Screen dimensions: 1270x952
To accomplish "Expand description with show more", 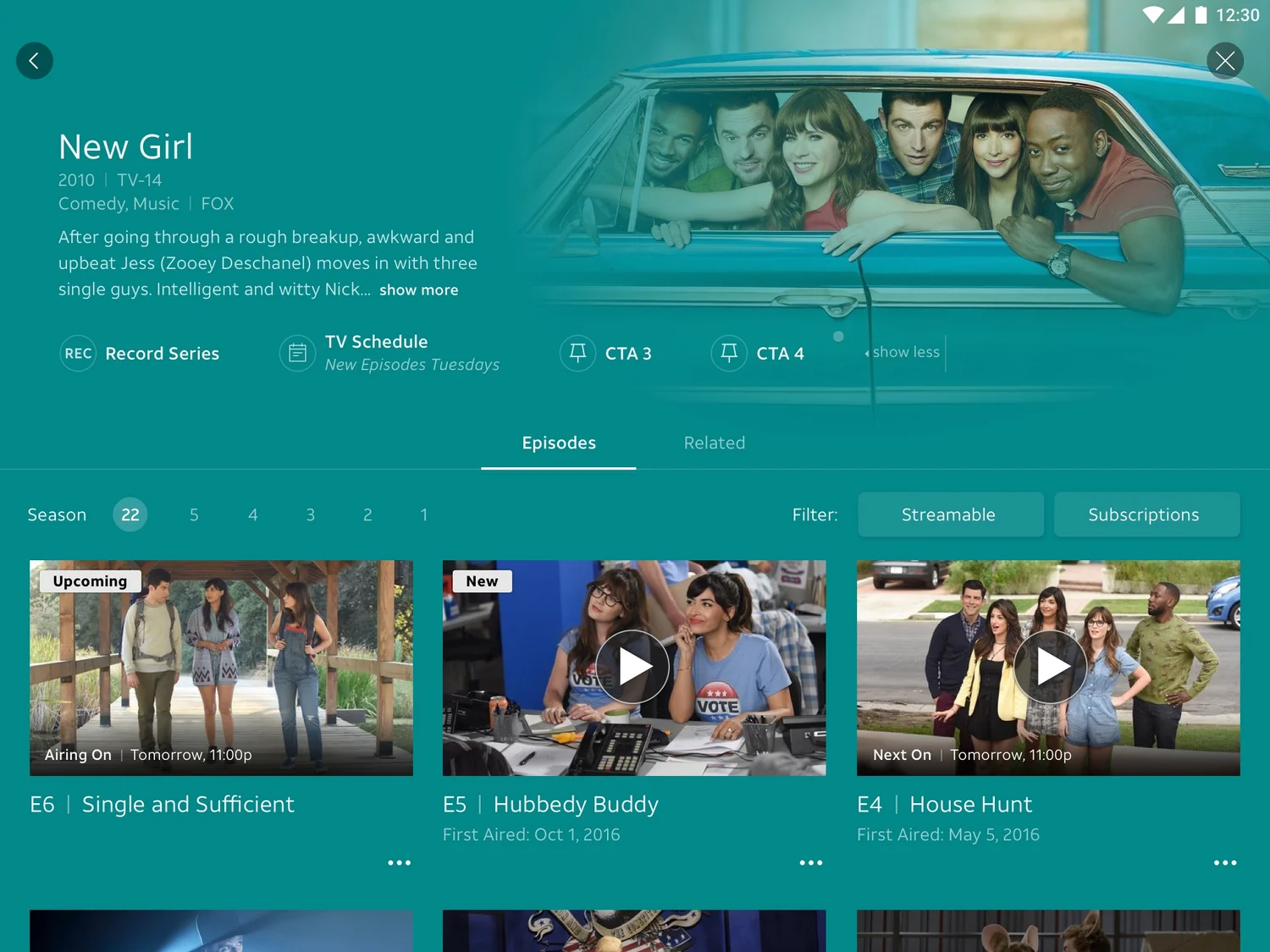I will tap(418, 290).
